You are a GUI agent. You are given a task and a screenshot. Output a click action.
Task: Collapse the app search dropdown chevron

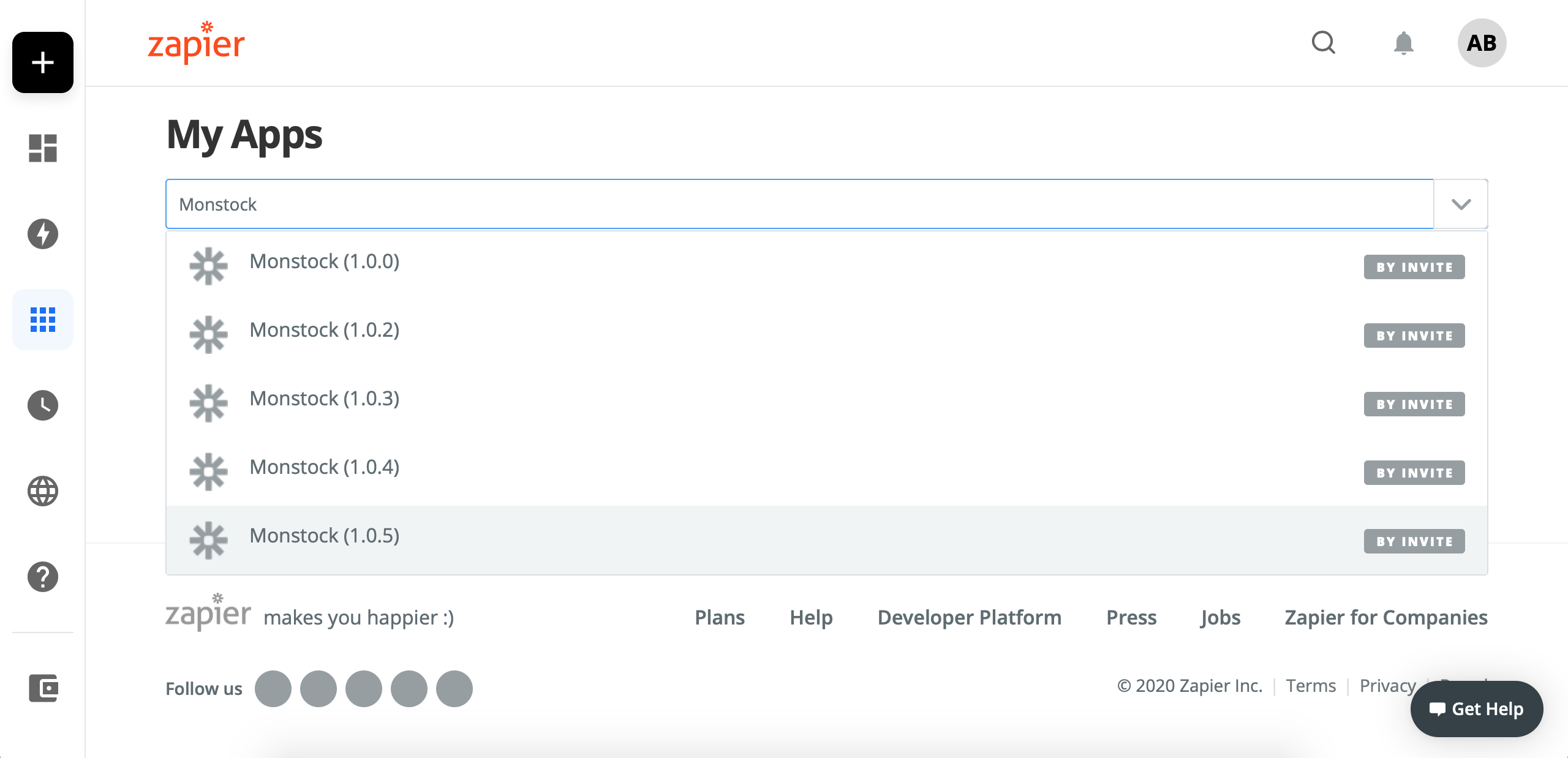(1461, 204)
